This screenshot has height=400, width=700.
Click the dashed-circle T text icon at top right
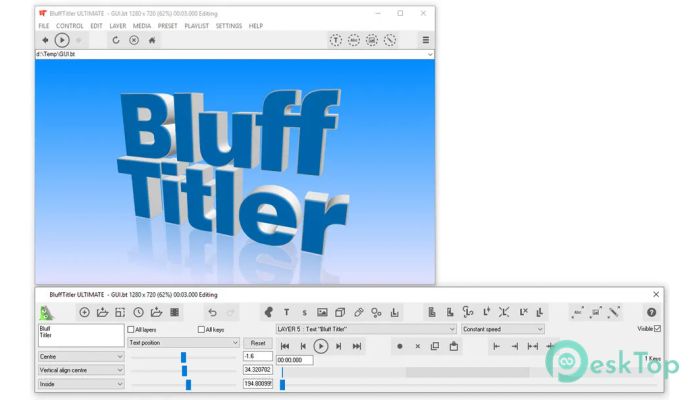(336, 40)
